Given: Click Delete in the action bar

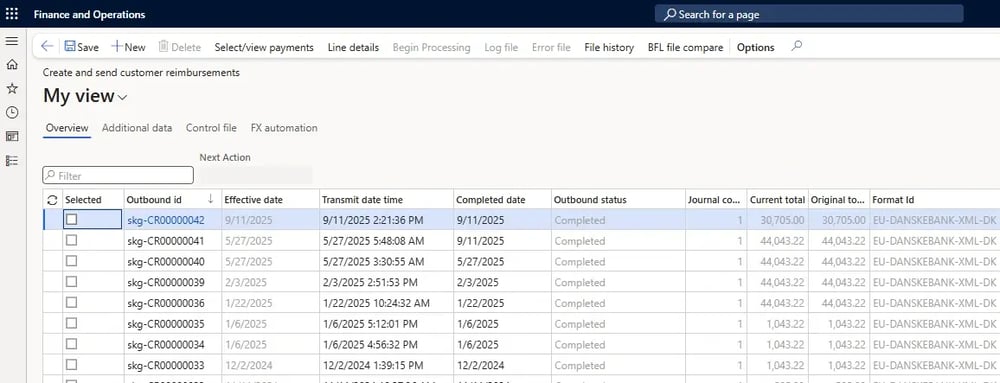Looking at the screenshot, I should point(179,47).
